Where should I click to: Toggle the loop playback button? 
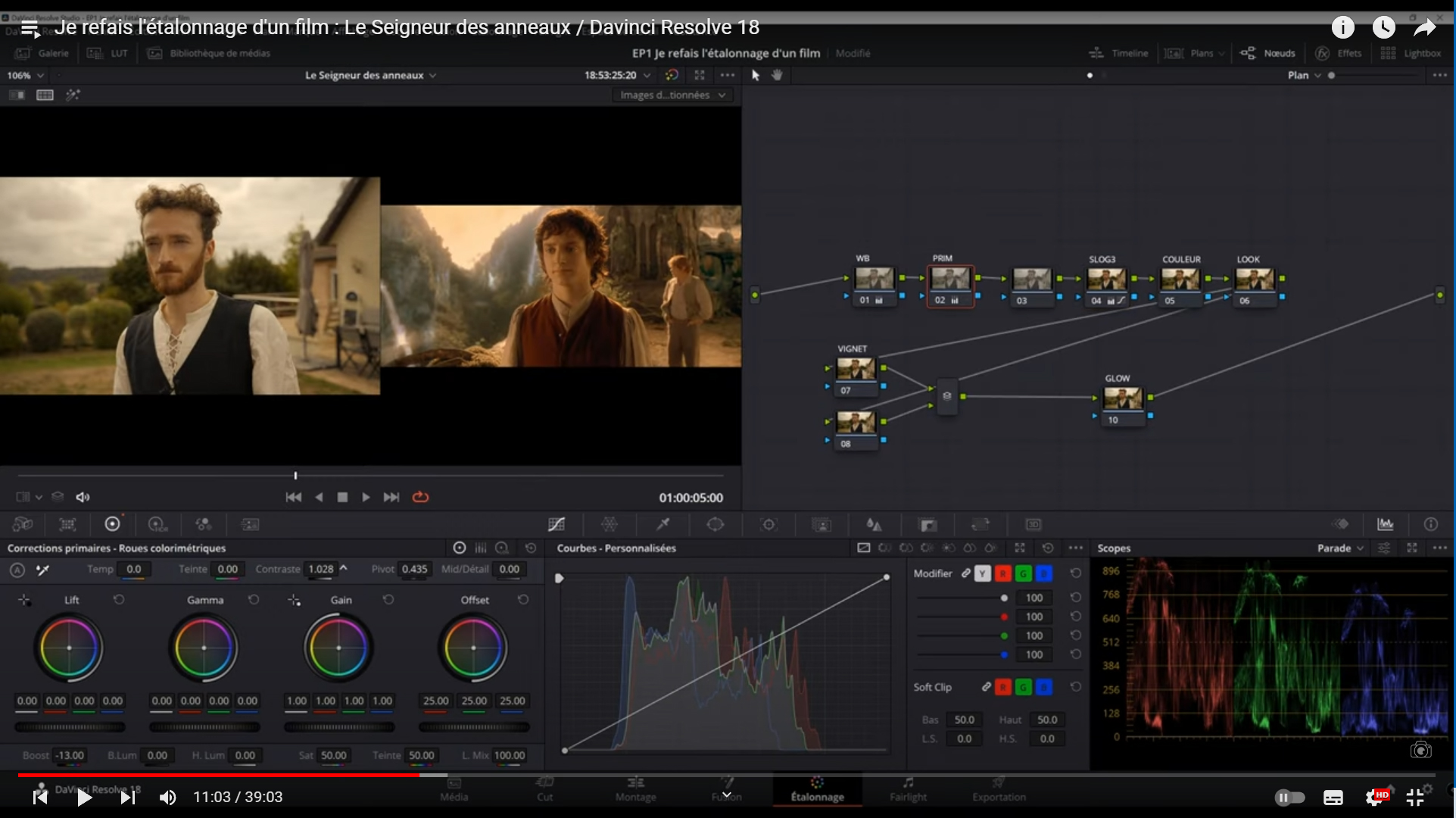click(x=420, y=497)
